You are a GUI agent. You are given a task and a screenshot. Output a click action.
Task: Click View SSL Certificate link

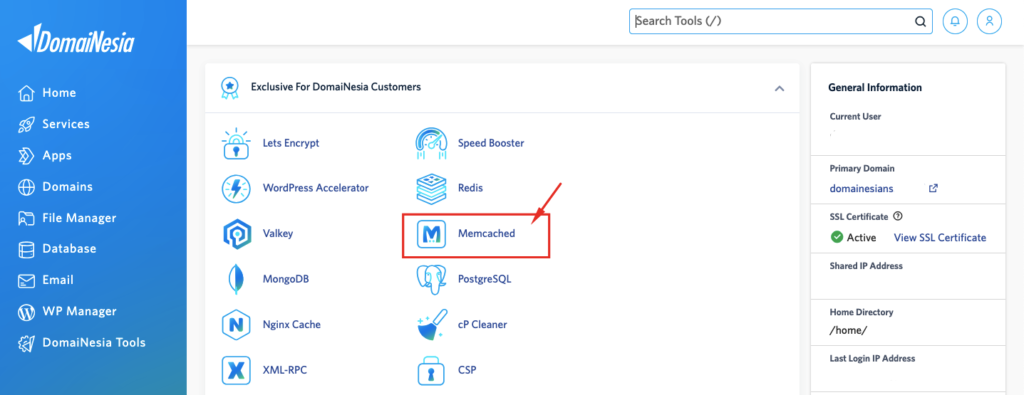click(940, 238)
